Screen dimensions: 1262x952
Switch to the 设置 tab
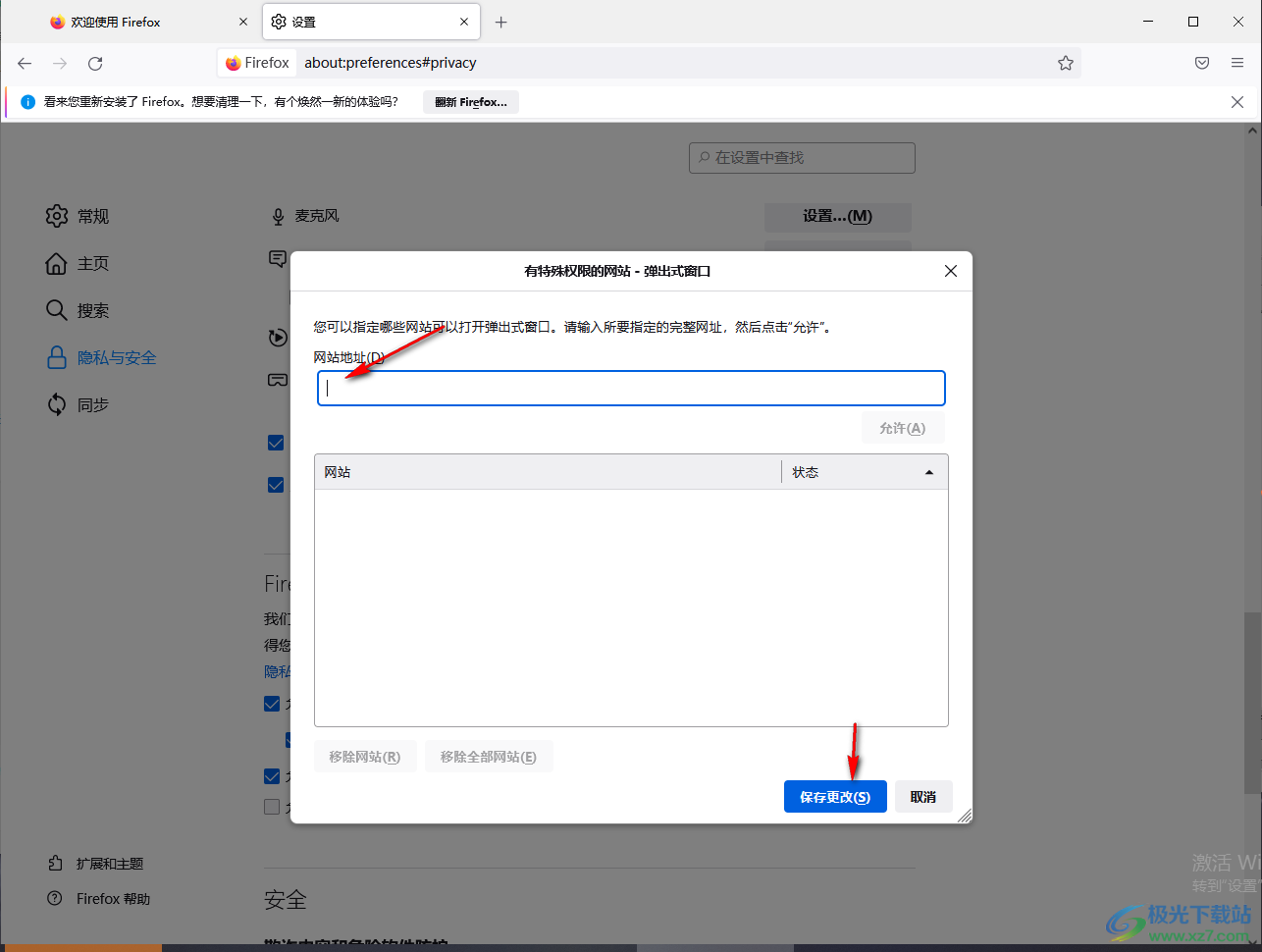pos(371,22)
